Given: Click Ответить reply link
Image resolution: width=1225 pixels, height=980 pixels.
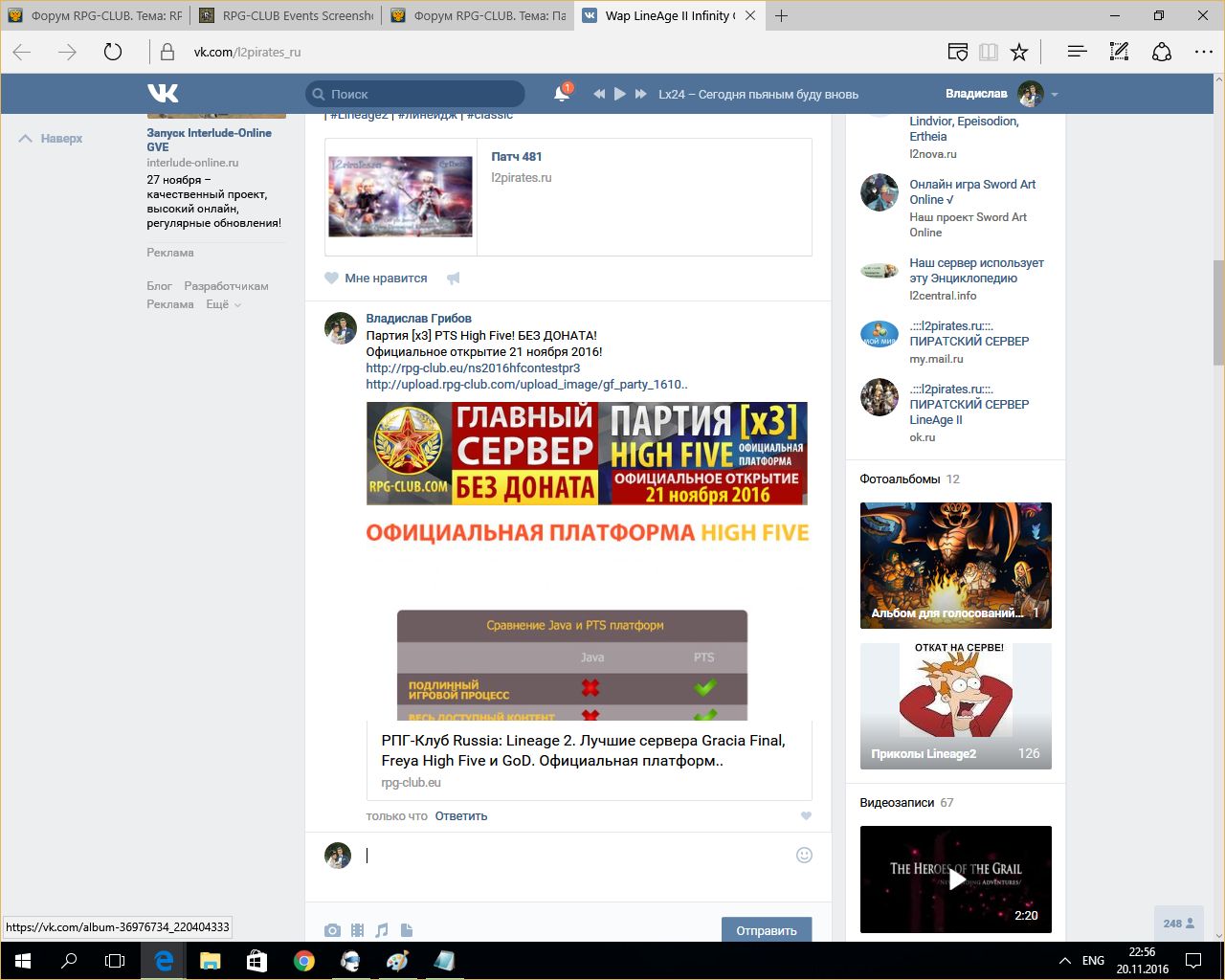Looking at the screenshot, I should [461, 816].
